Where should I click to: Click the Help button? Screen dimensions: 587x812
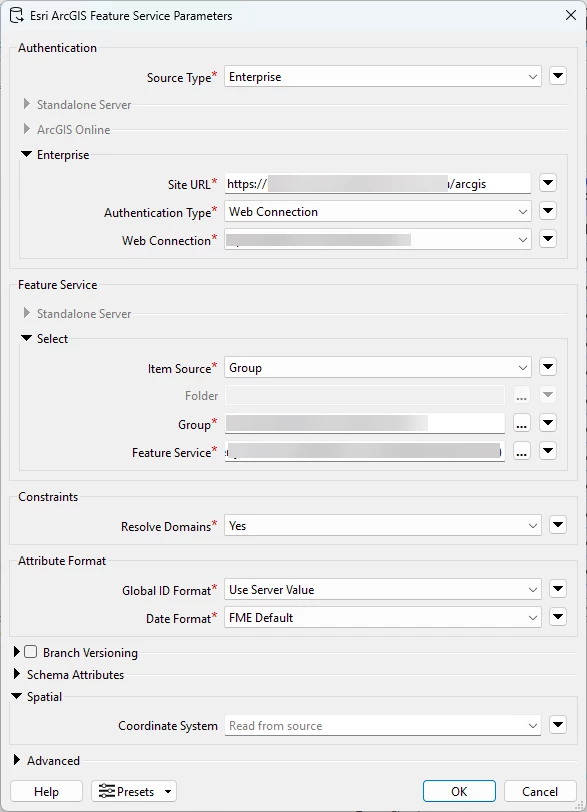click(46, 791)
